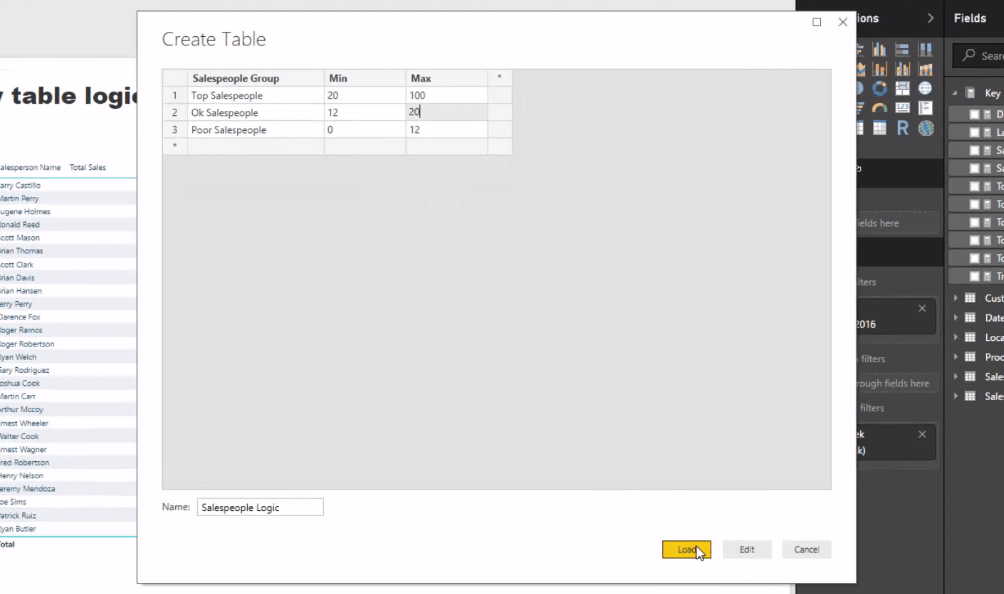Viewport: 1004px width, 594px height.
Task: Select the Max cell containing 100
Action: [446, 95]
